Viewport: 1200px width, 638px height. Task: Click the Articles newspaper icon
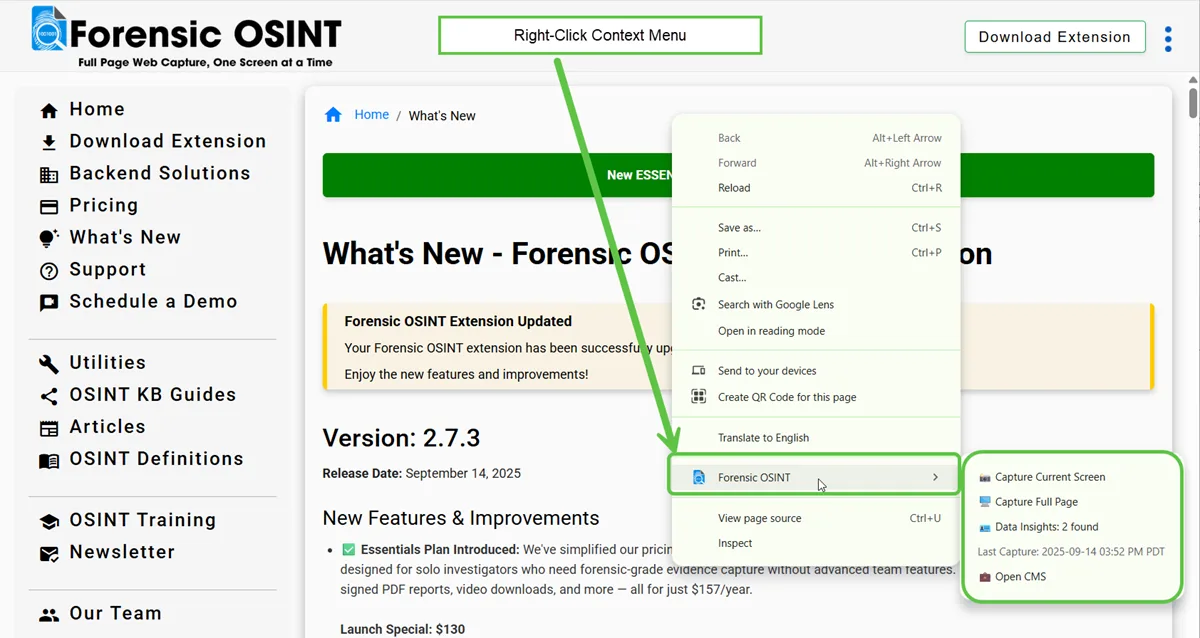pyautogui.click(x=48, y=427)
